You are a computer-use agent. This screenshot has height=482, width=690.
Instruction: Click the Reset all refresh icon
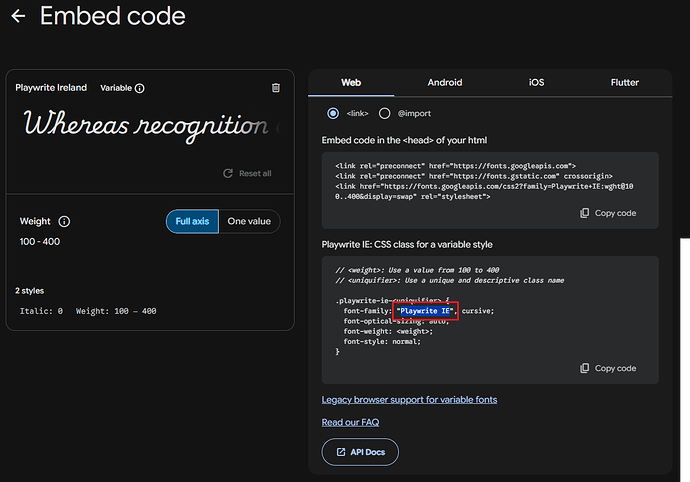tap(228, 173)
